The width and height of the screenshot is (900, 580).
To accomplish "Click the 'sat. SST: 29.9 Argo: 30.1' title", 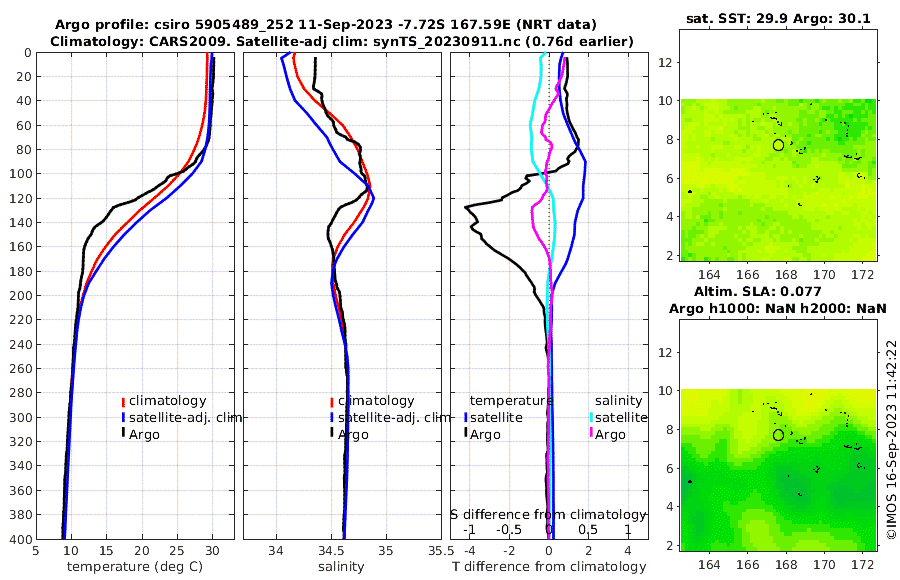I will tap(778, 18).
